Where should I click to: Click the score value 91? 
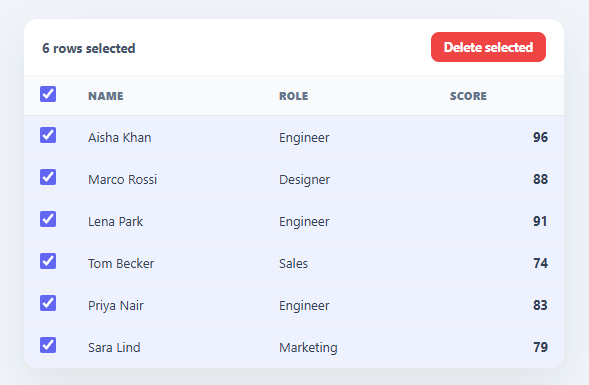click(x=540, y=221)
